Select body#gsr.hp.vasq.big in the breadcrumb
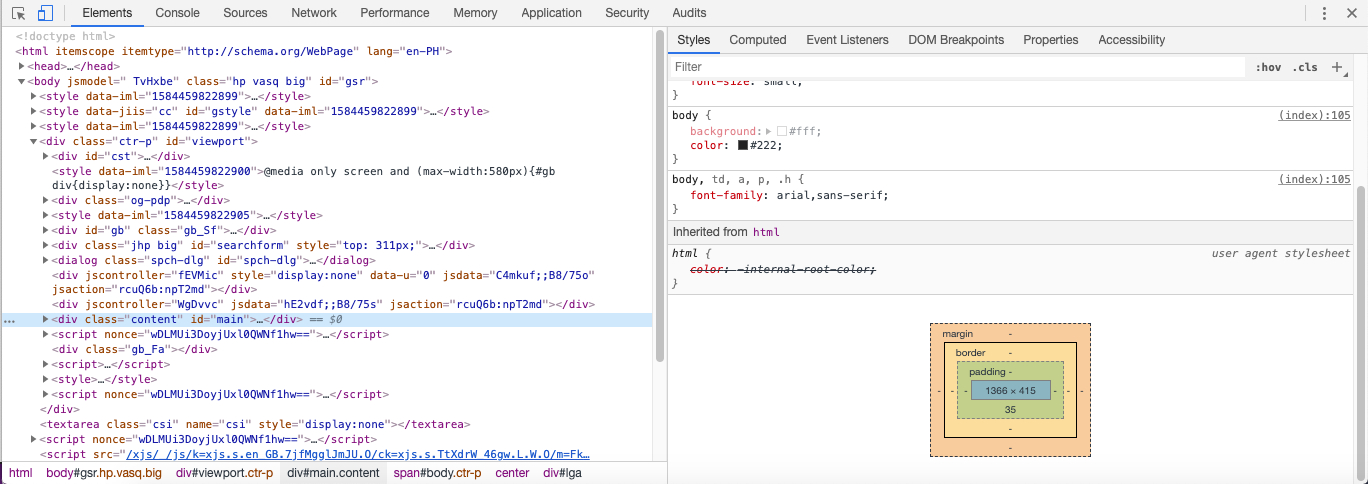The height and width of the screenshot is (484, 1368). click(x=104, y=473)
